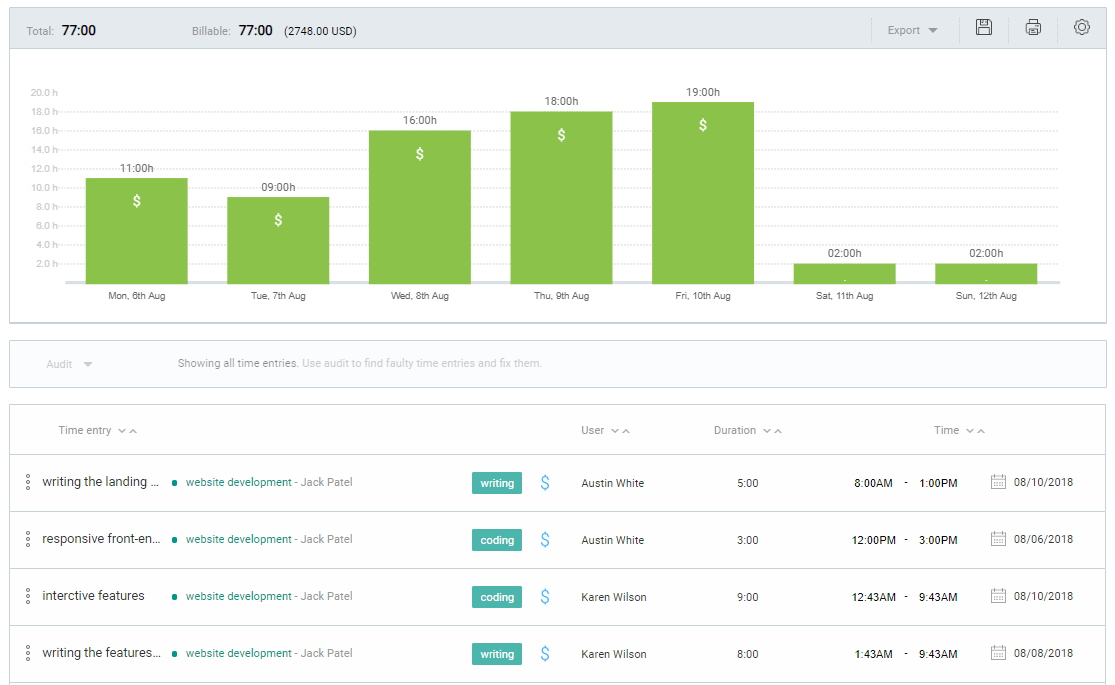Click the calendar icon on the 08/06/2018 entry
Viewport: 1115px width, 685px height.
tap(997, 538)
